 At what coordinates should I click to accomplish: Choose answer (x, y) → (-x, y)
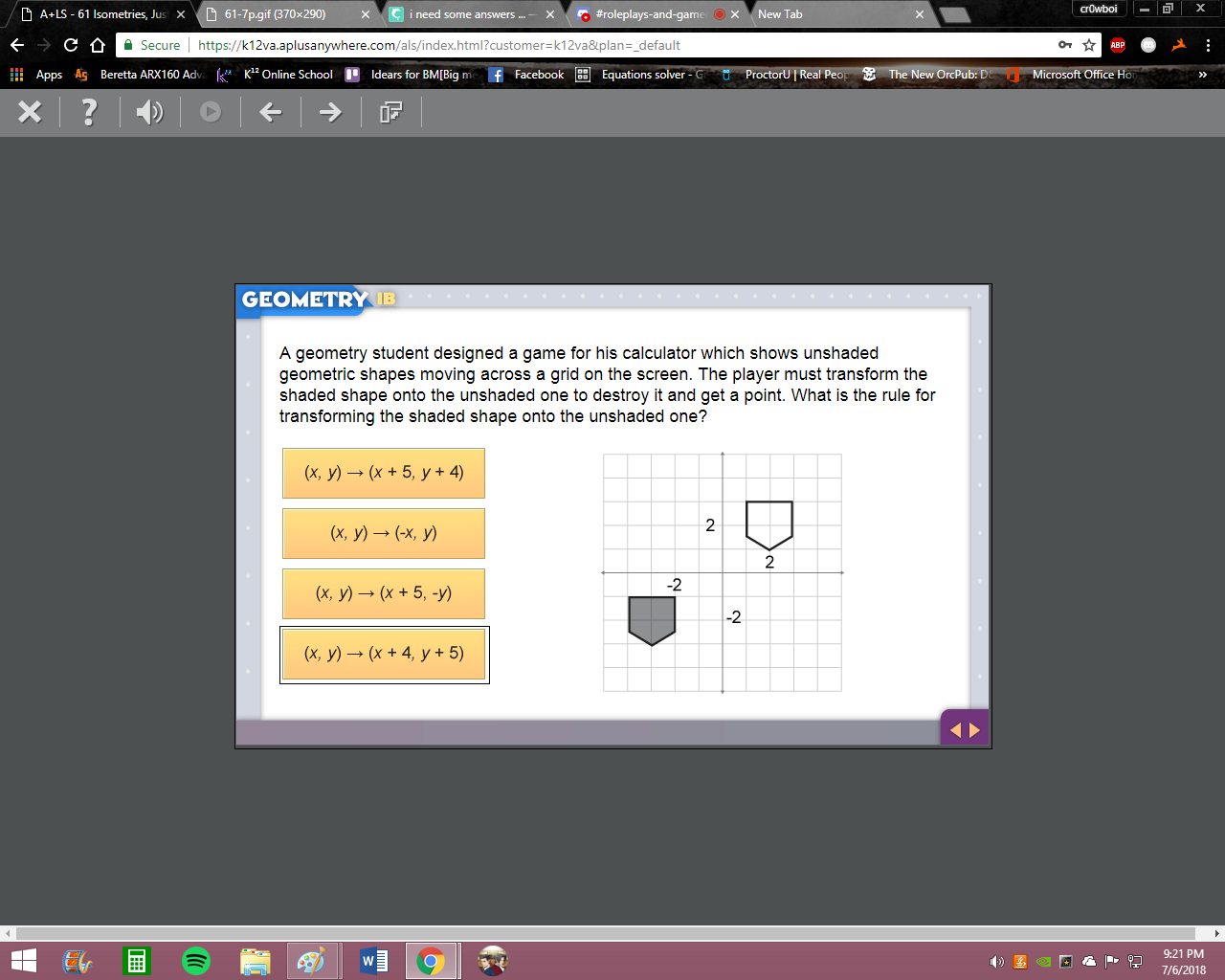point(384,533)
